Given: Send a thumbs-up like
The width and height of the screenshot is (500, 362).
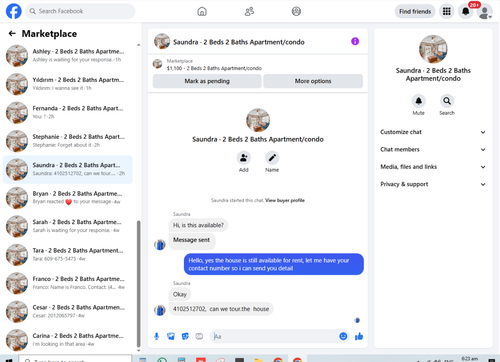Looking at the screenshot, I should pyautogui.click(x=359, y=336).
